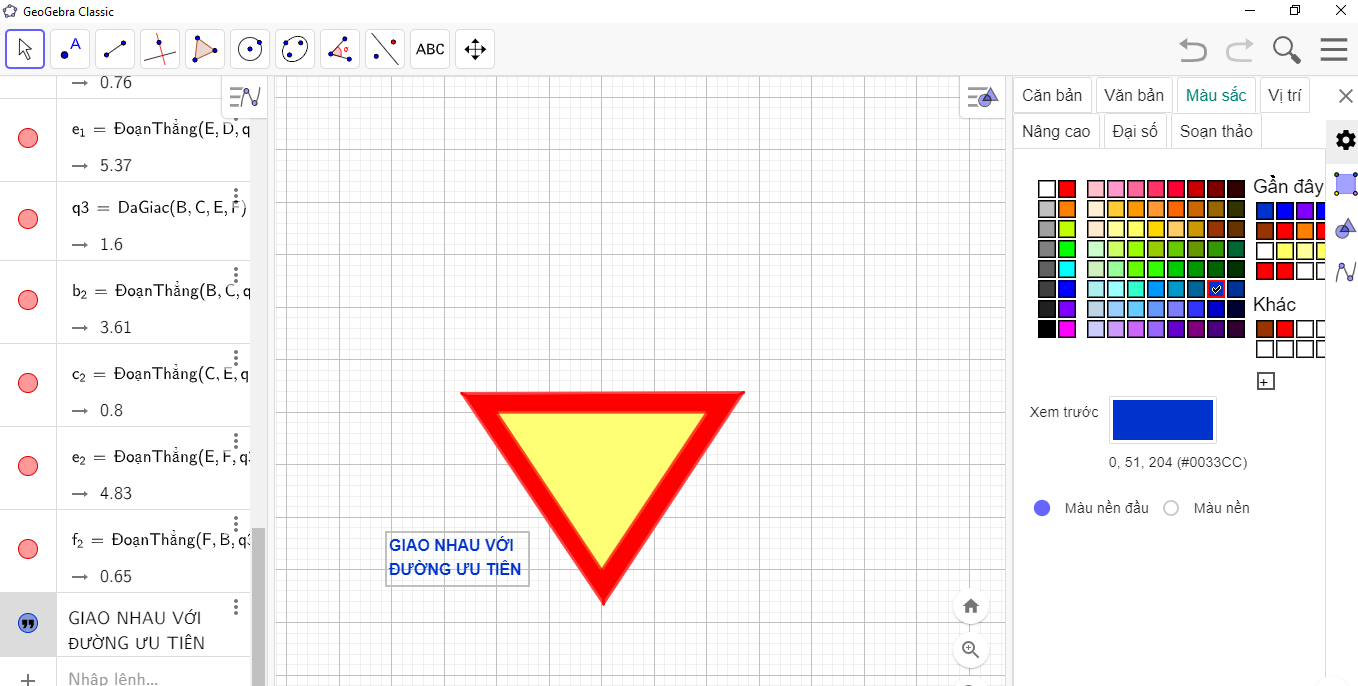Open the Nâng cao tab
1358x686 pixels.
click(x=1056, y=131)
